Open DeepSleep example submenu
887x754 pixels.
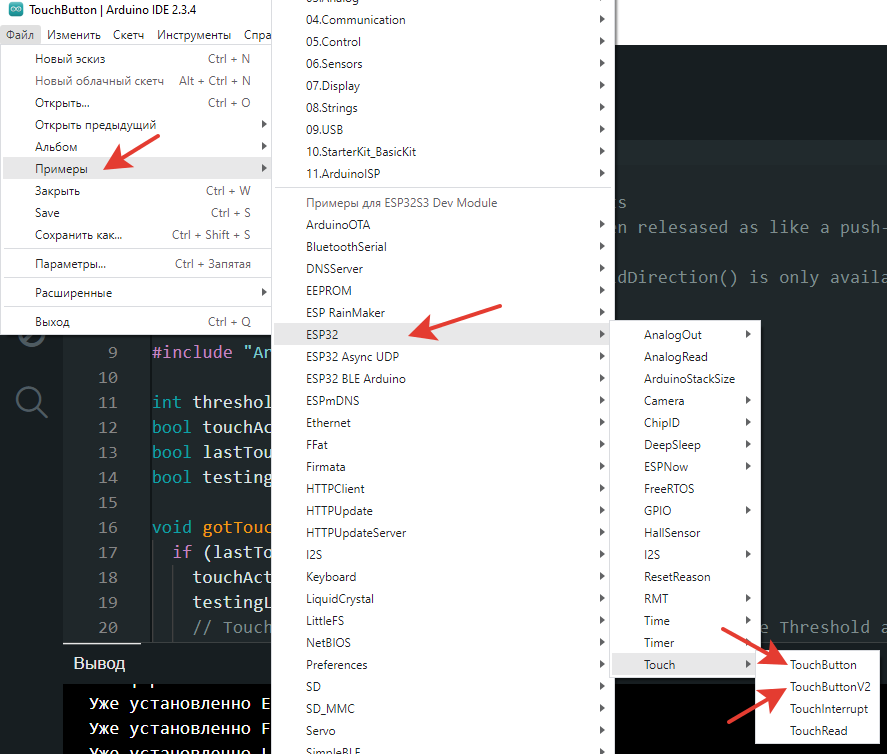[685, 445]
